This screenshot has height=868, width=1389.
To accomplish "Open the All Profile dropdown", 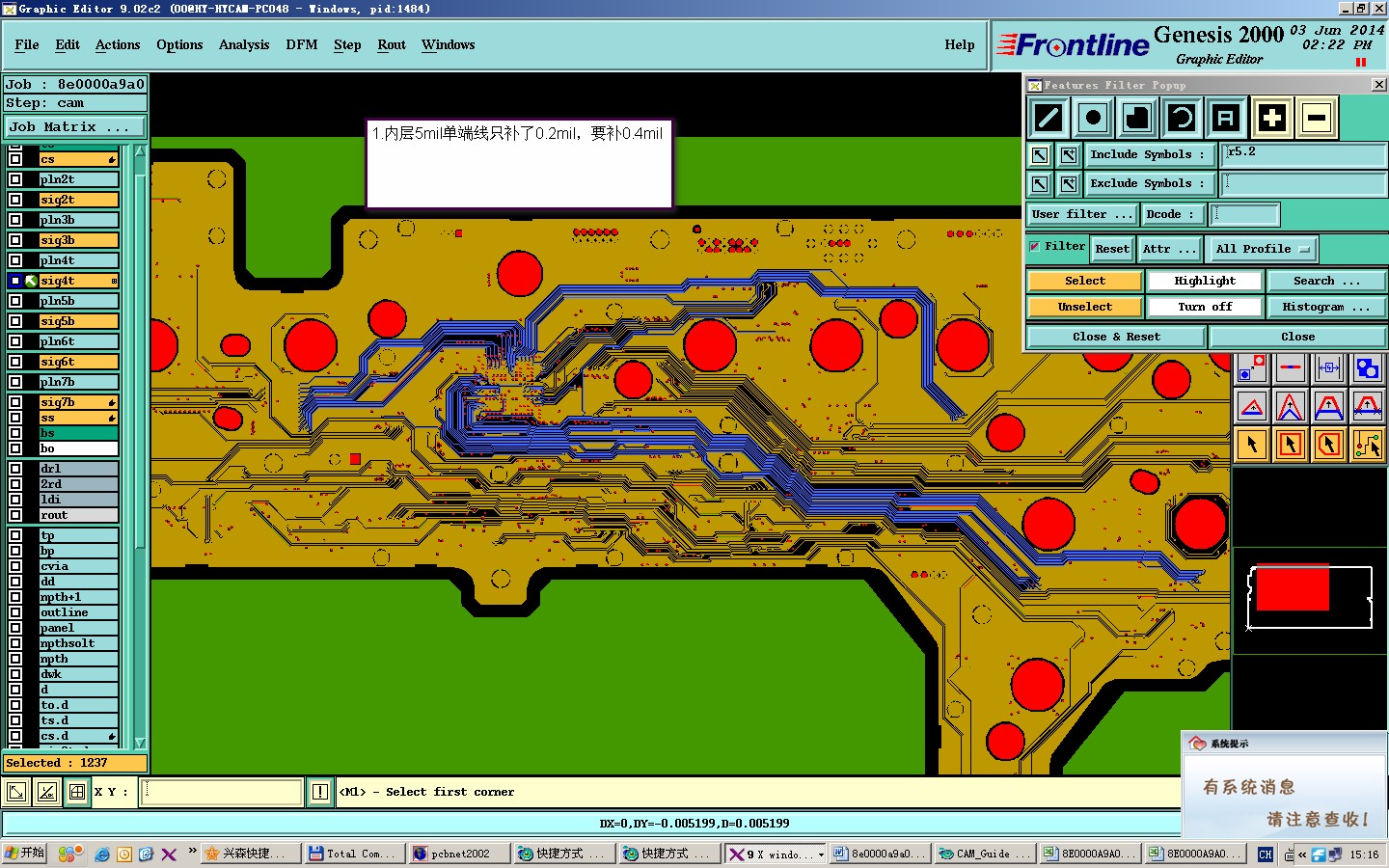I will pos(1263,249).
